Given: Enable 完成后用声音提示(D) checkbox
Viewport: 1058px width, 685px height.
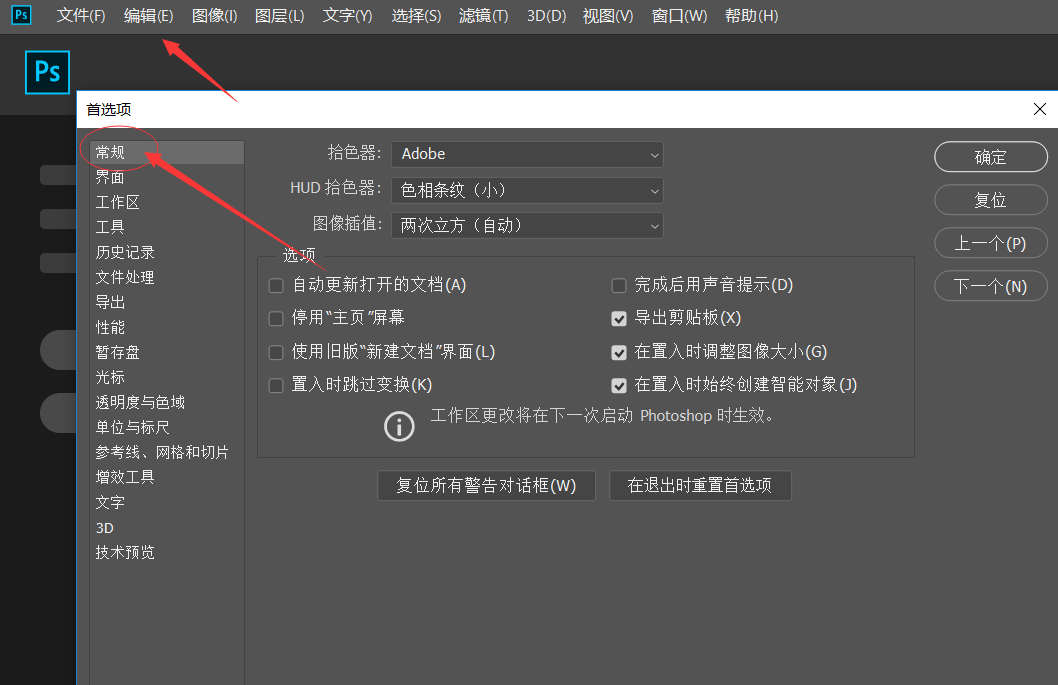Looking at the screenshot, I should pos(619,285).
